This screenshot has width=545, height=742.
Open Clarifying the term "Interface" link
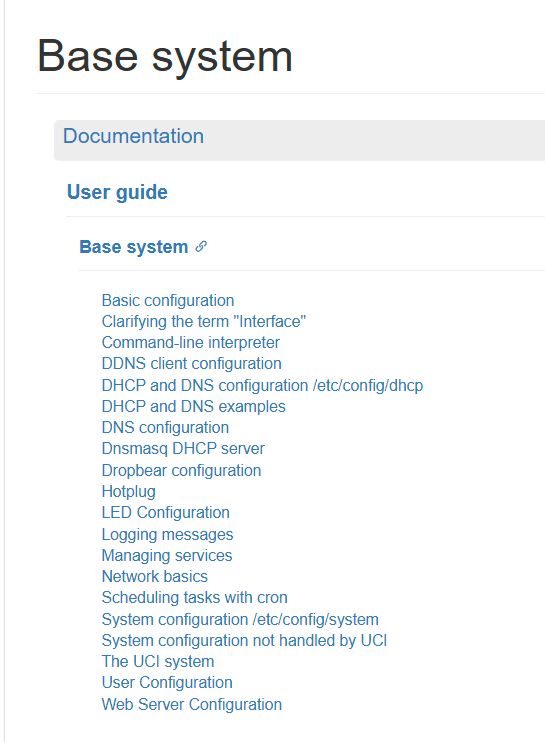pyautogui.click(x=204, y=322)
